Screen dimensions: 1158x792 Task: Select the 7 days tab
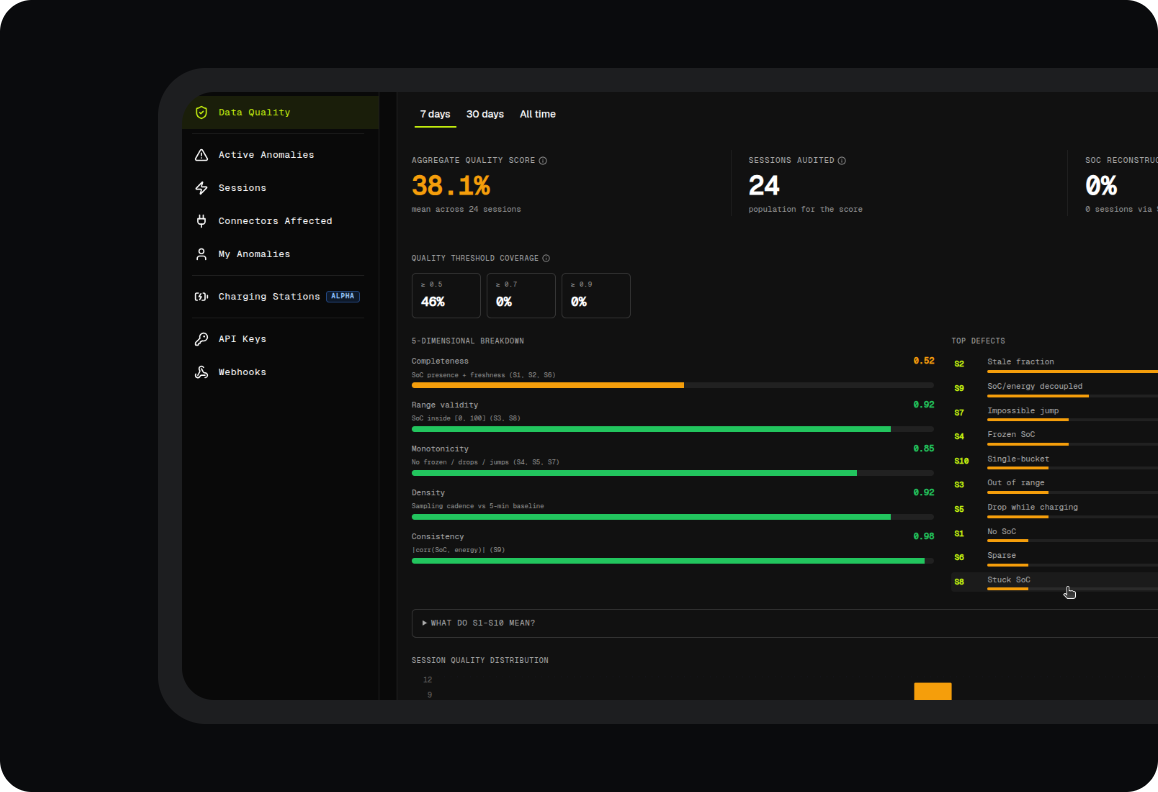click(435, 114)
